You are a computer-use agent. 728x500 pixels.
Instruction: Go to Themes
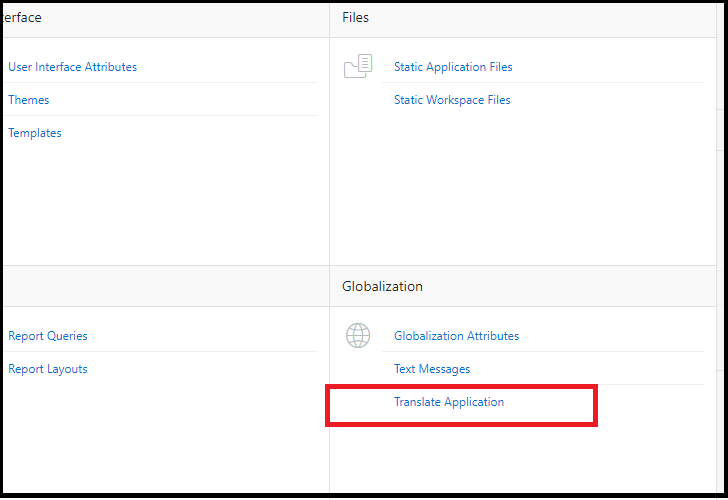pos(29,100)
